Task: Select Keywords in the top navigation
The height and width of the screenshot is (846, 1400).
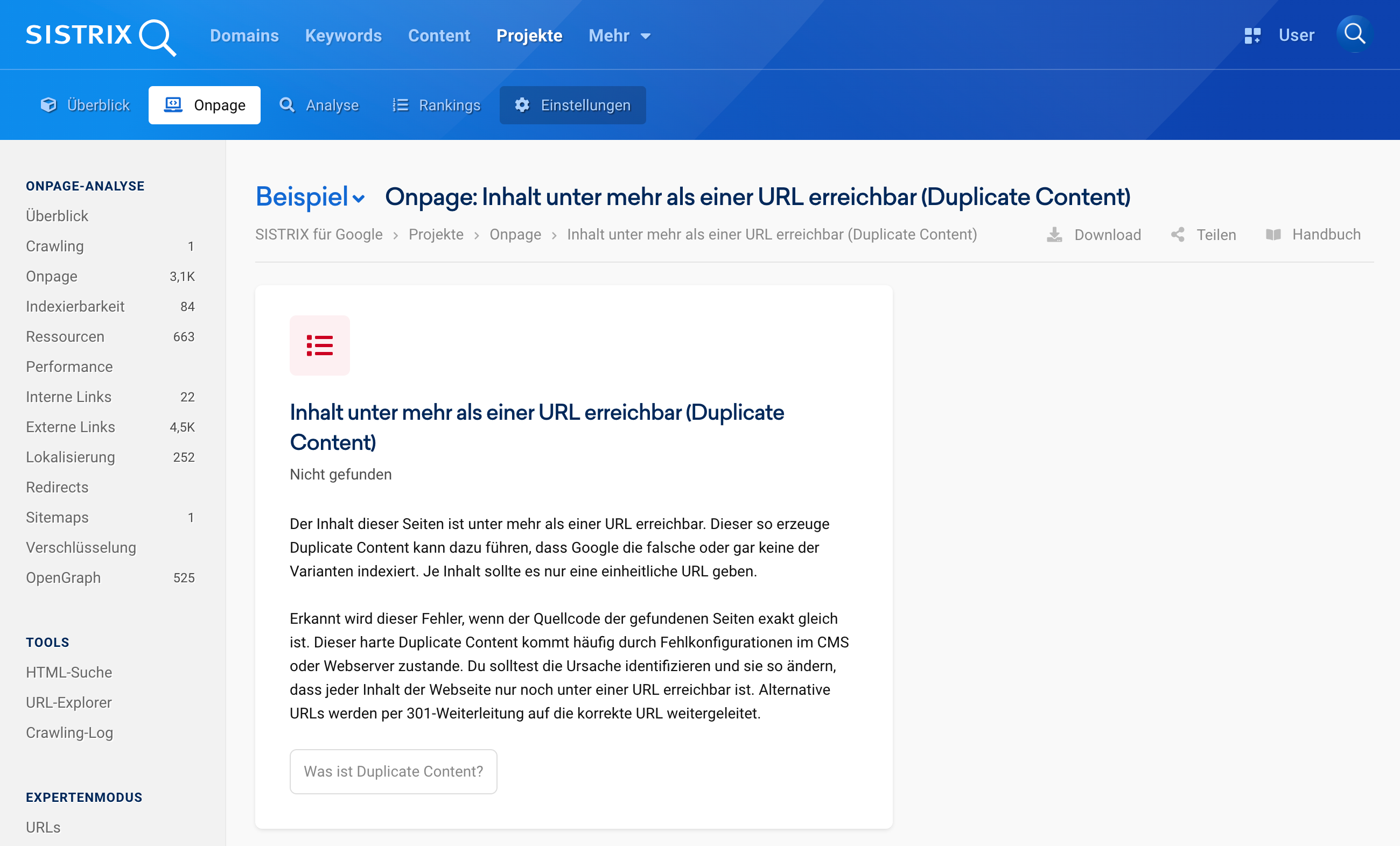Action: coord(343,36)
